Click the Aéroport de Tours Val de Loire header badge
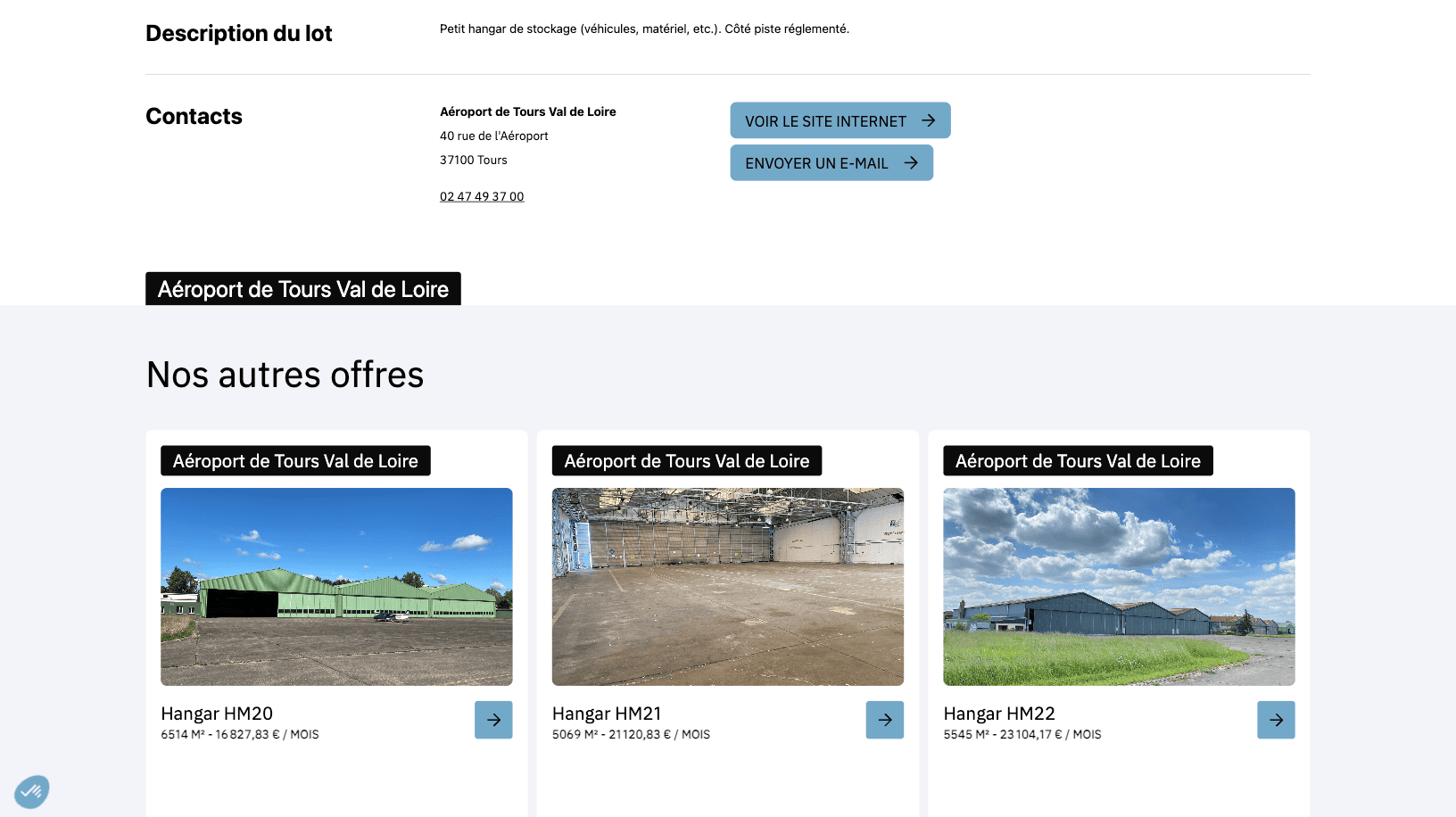This screenshot has height=817, width=1456. tap(302, 289)
